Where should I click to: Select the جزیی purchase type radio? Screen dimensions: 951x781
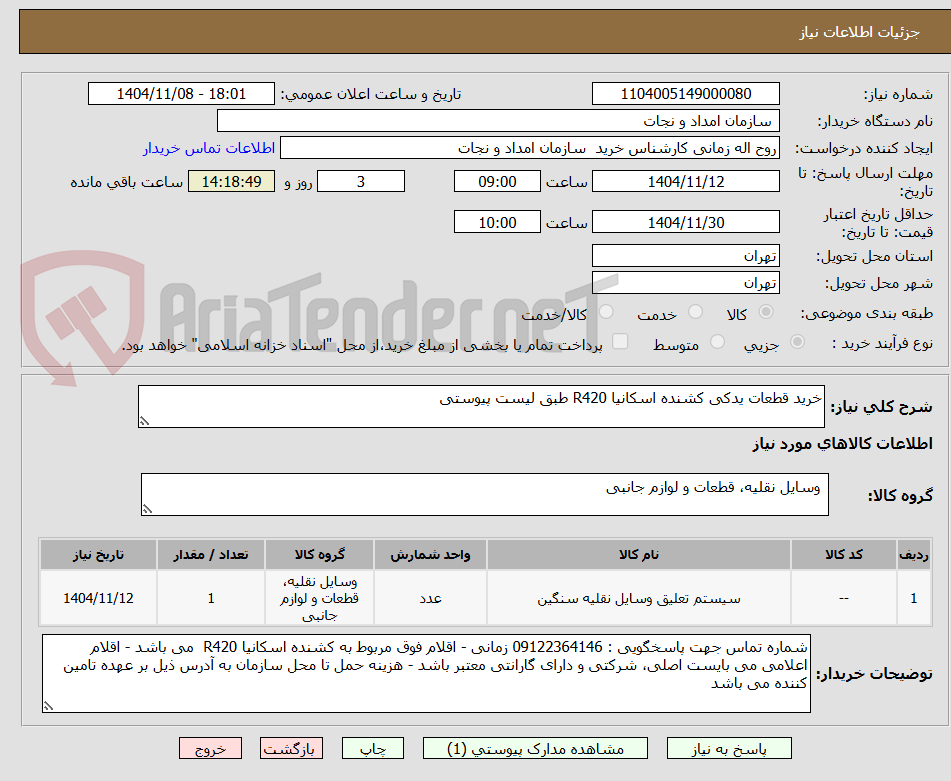(798, 342)
